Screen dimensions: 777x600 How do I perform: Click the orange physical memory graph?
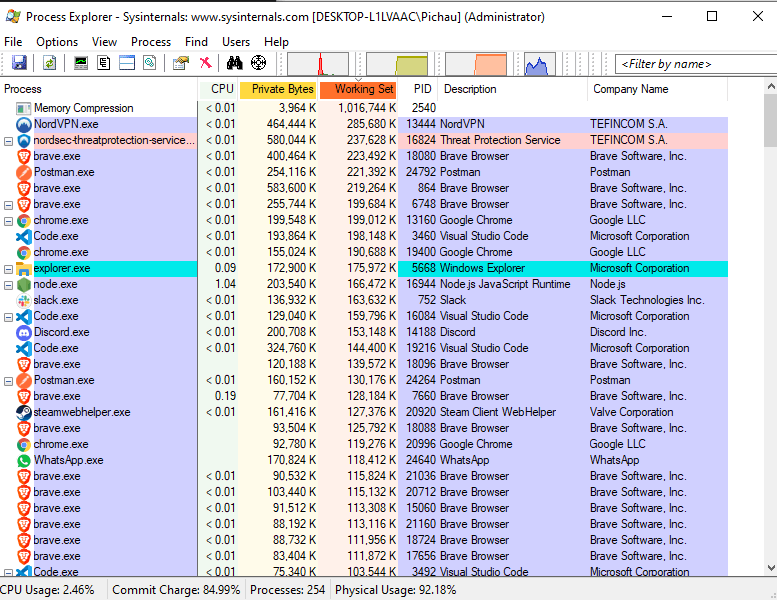(x=476, y=64)
